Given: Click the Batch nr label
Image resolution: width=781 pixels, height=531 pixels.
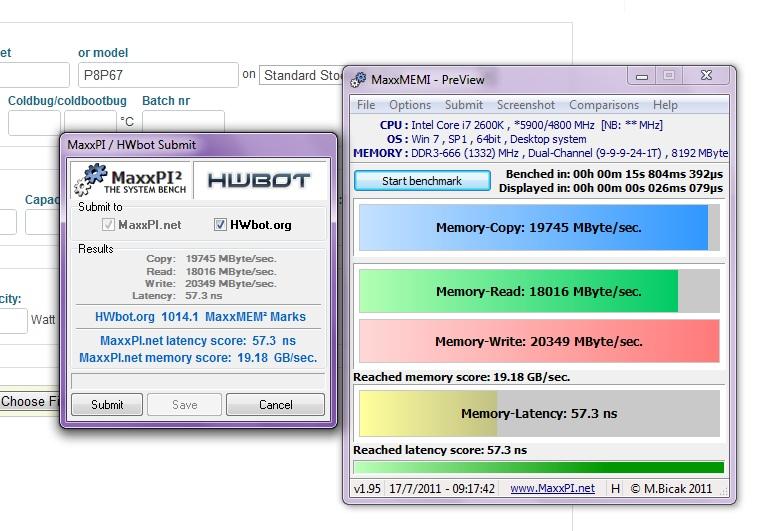Looking at the screenshot, I should click(166, 101).
